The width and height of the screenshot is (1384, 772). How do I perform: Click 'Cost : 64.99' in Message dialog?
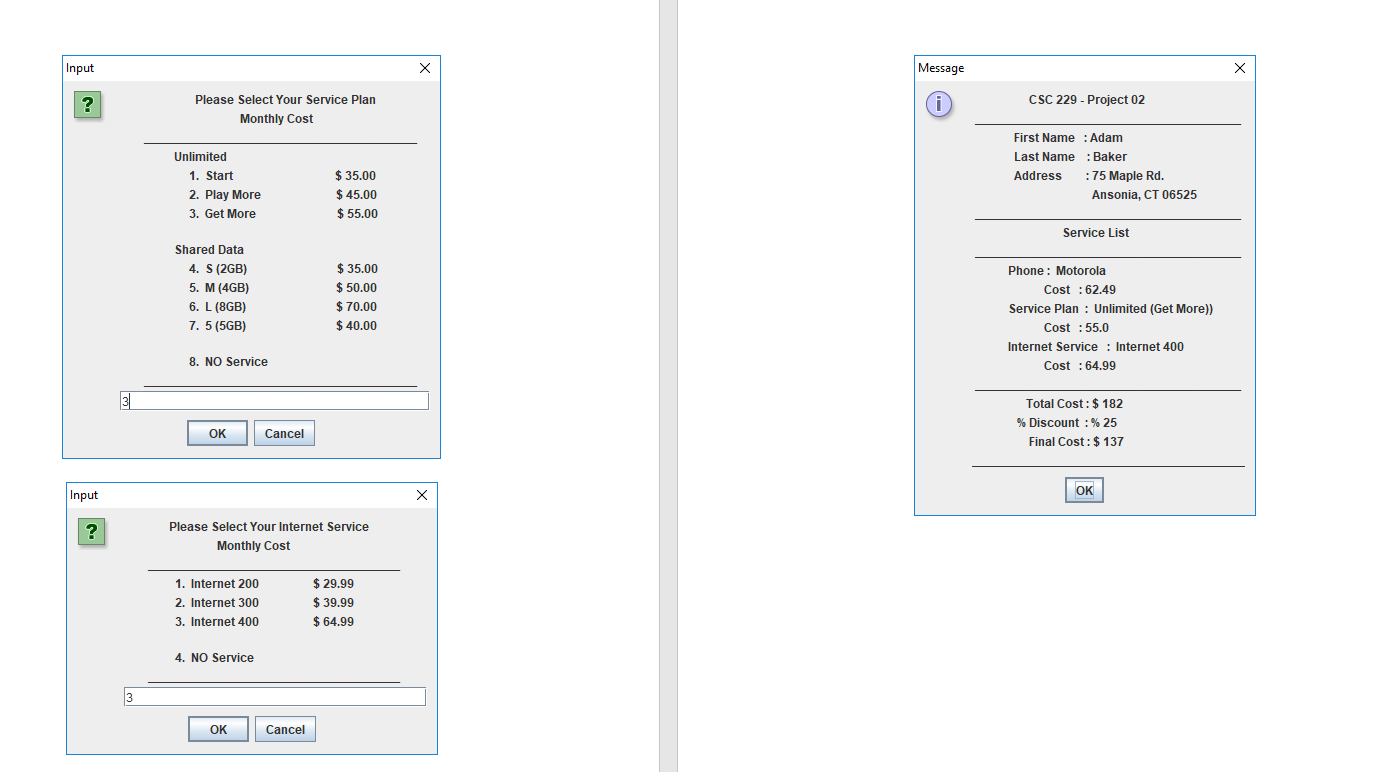tap(1080, 366)
